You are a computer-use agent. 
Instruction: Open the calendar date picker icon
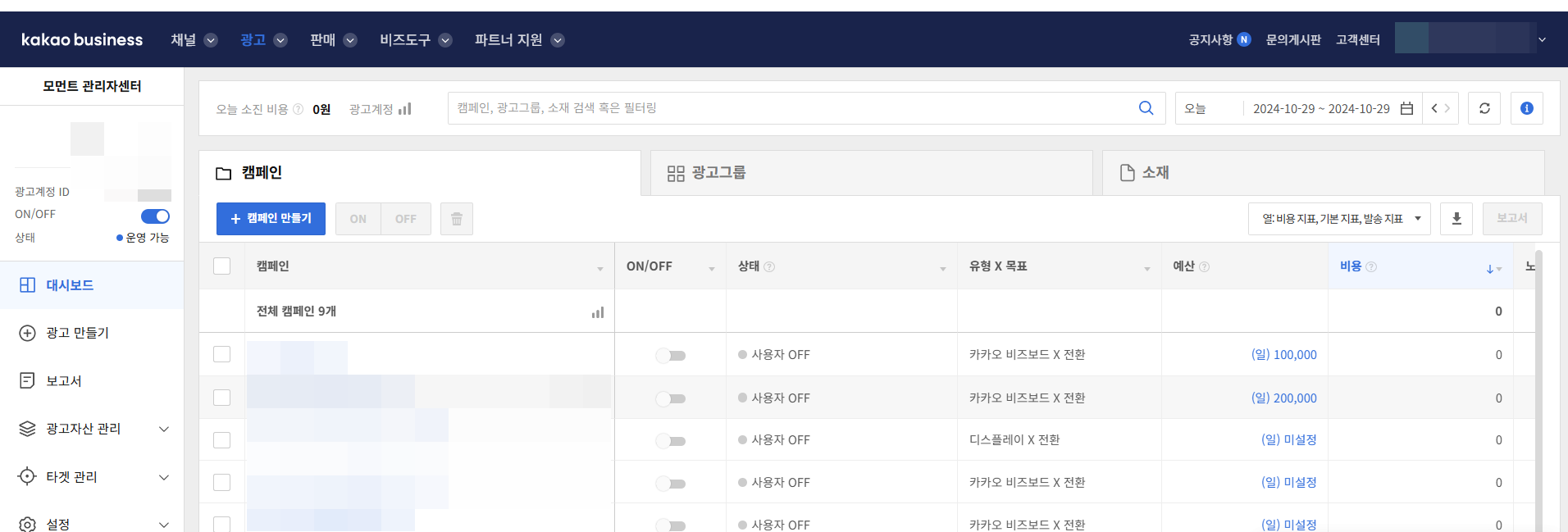[x=1406, y=108]
